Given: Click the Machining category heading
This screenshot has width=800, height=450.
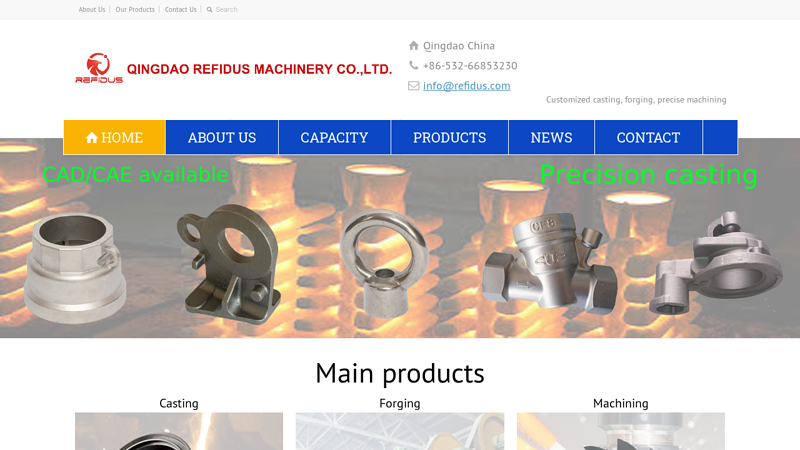Looking at the screenshot, I should (620, 403).
